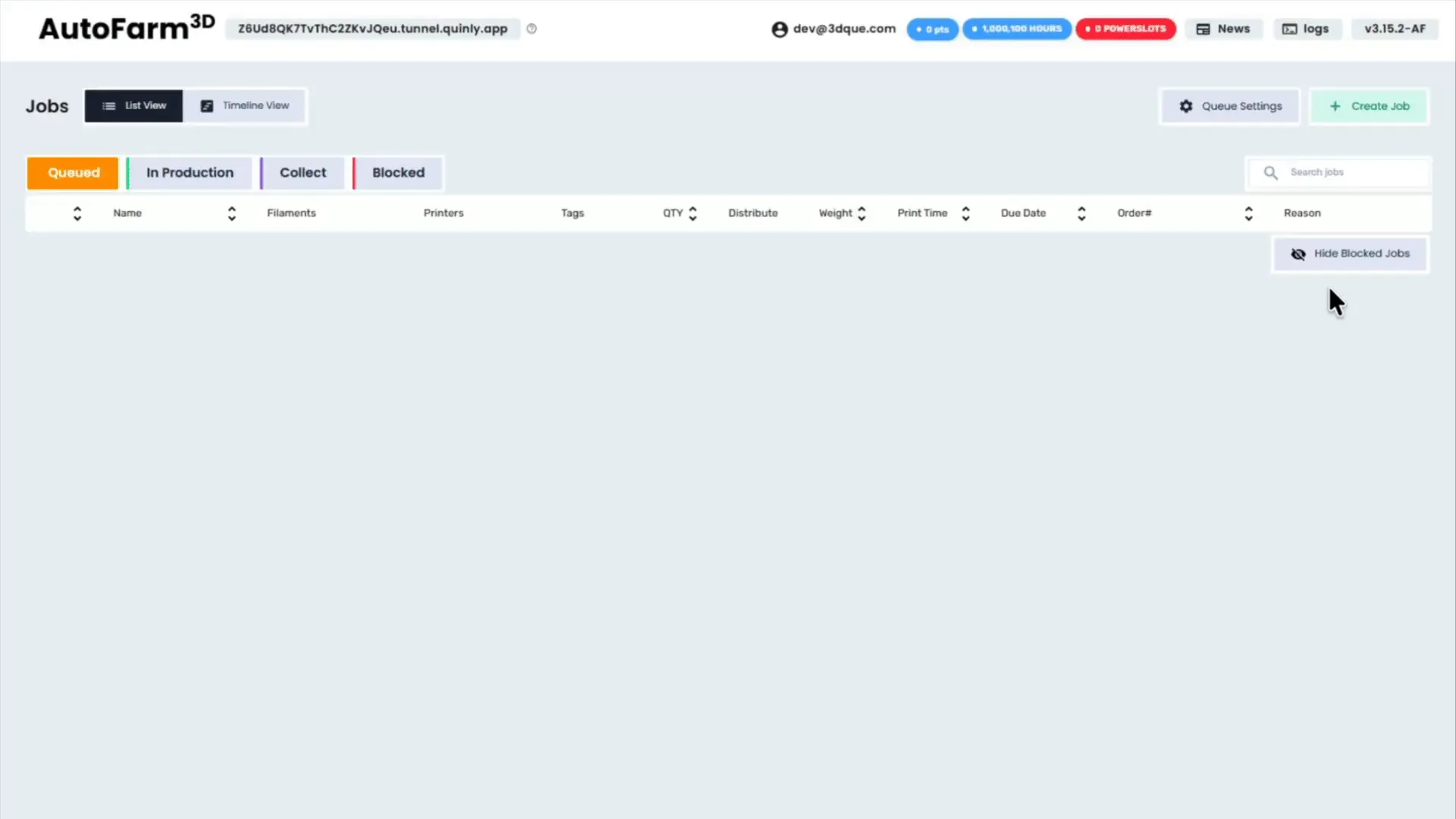
Task: Toggle Hide Blocked Jobs
Action: coord(1350,254)
